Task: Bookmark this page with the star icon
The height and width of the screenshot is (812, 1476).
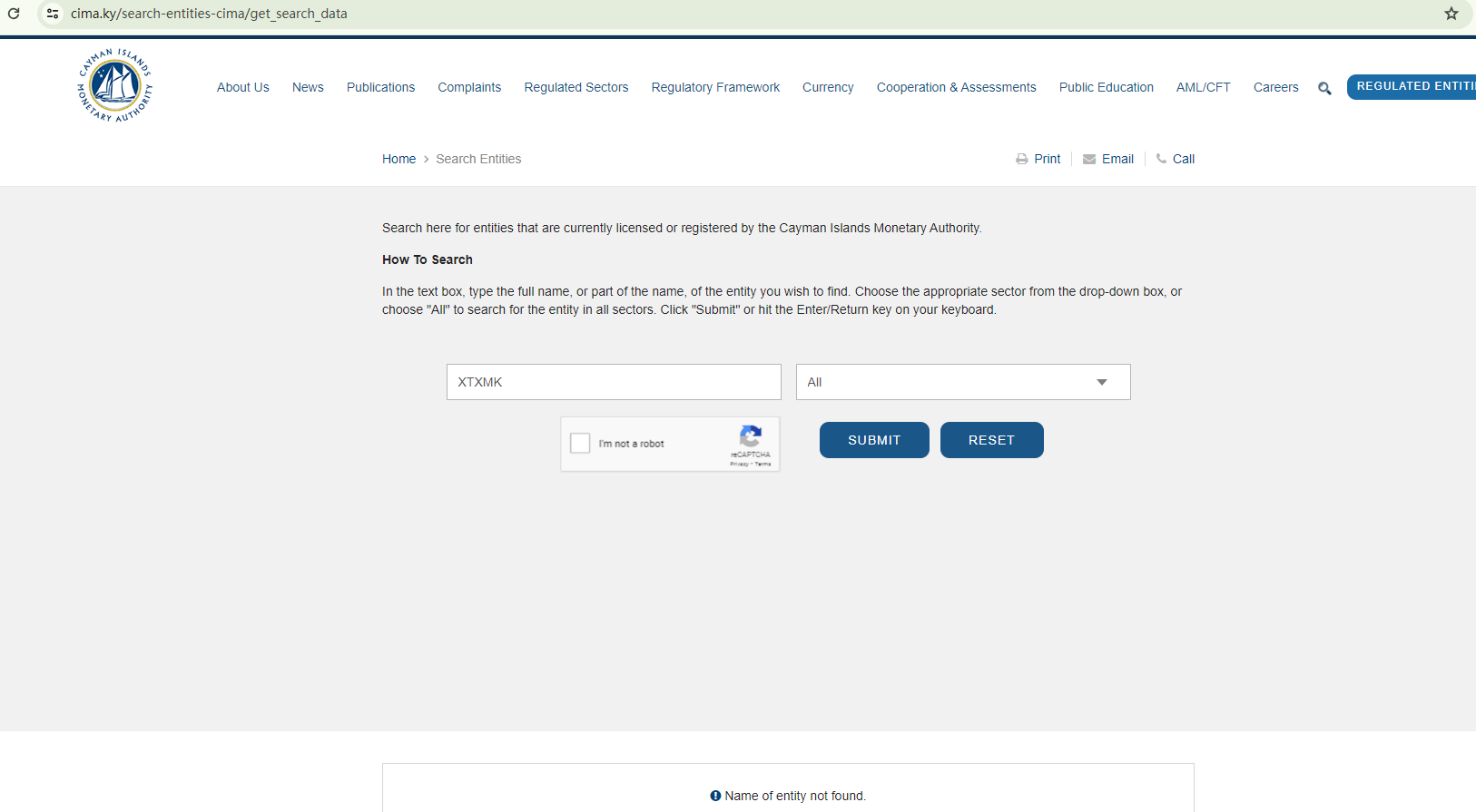Action: pyautogui.click(x=1451, y=14)
